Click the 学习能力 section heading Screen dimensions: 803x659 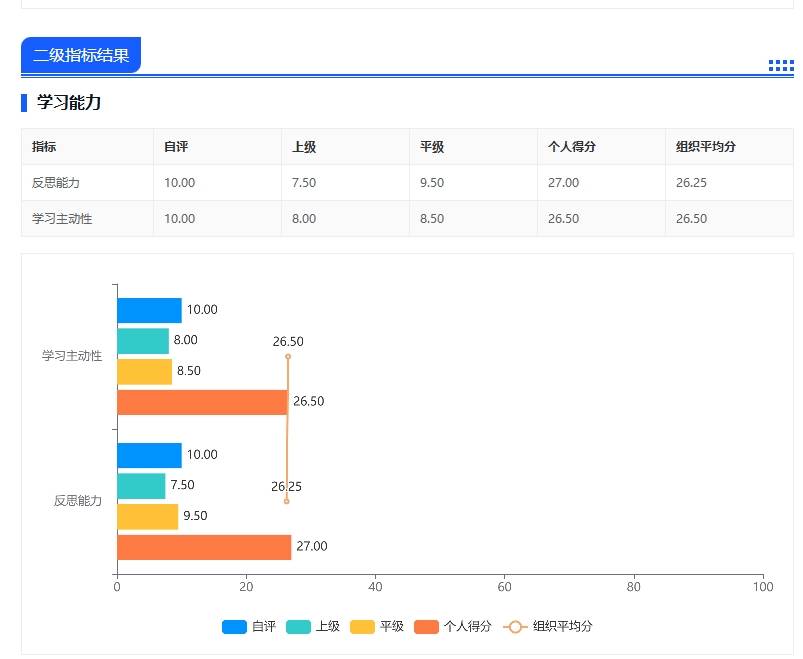(x=69, y=102)
